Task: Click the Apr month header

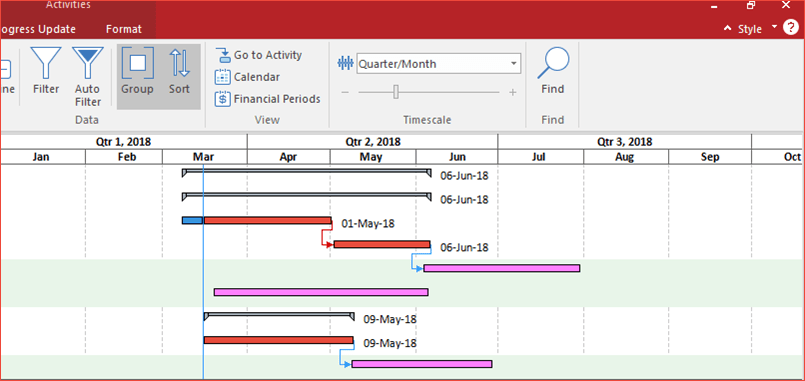Action: pos(289,157)
